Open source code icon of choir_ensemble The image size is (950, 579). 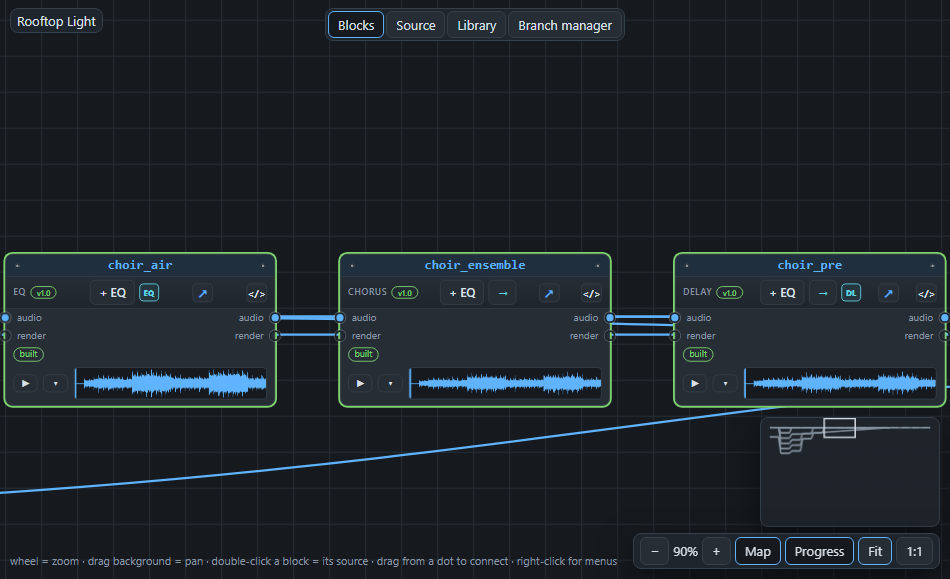click(x=591, y=294)
